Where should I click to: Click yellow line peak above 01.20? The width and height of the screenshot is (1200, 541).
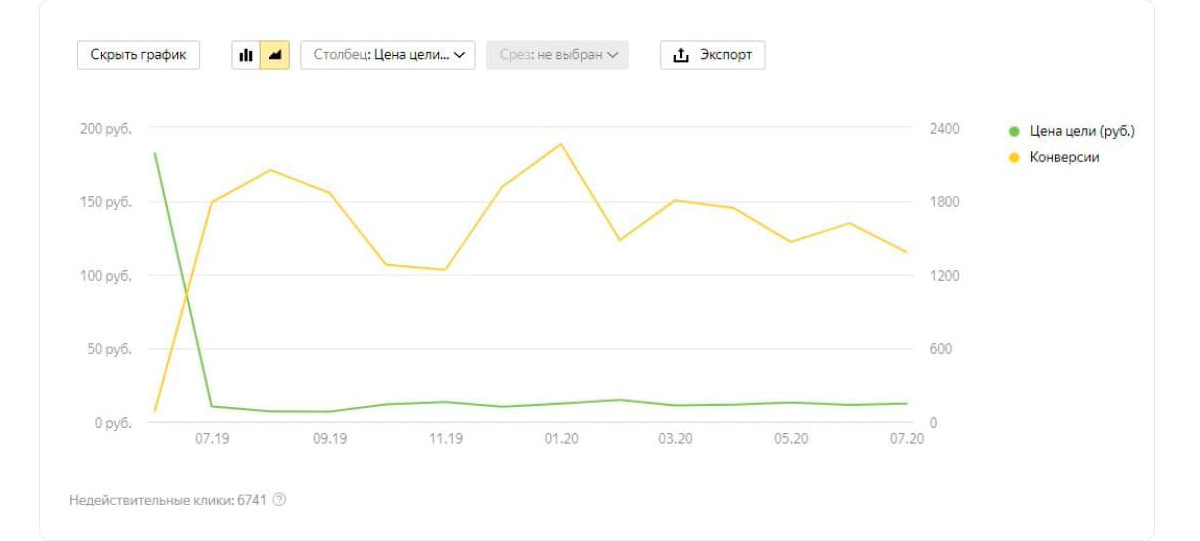click(x=561, y=144)
